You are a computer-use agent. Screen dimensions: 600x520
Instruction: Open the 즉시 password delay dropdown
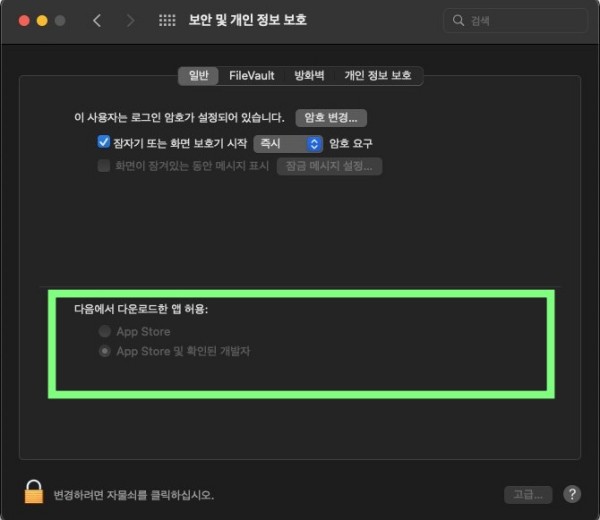coord(288,144)
